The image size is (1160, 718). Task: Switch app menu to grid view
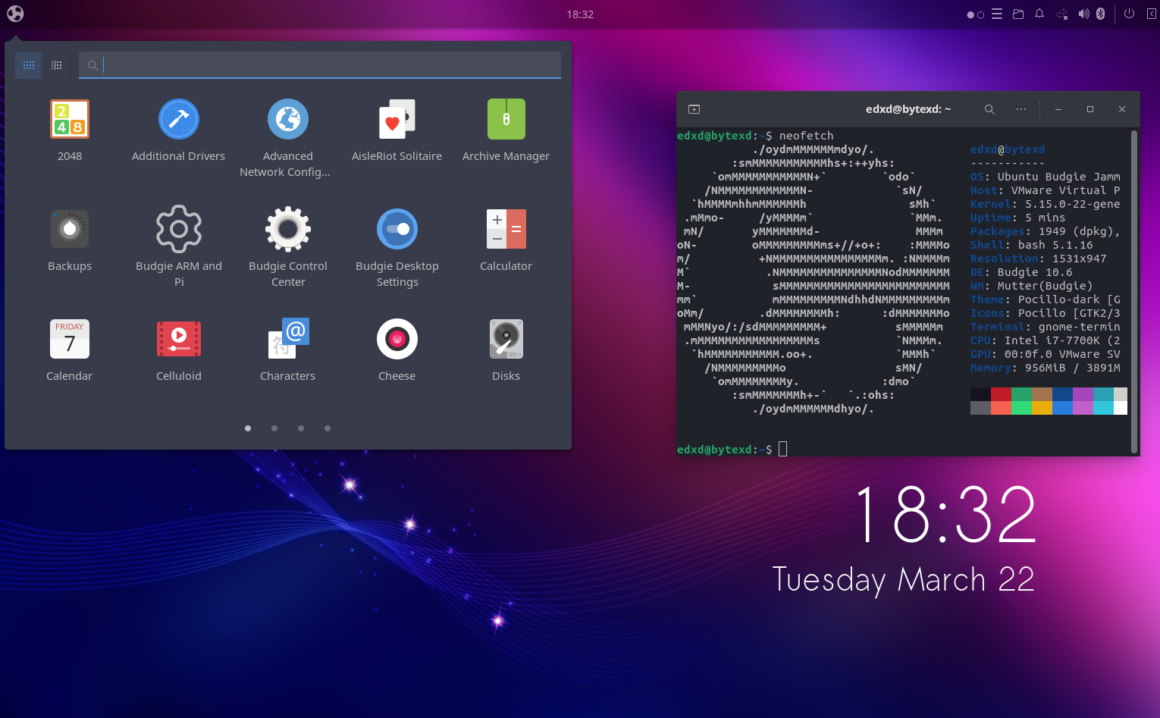click(28, 64)
